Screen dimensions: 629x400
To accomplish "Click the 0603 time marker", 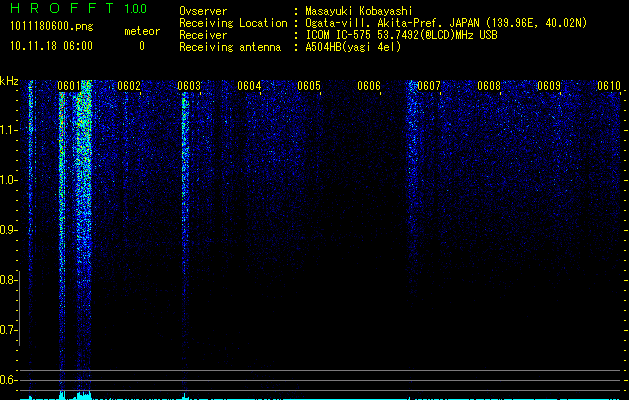I will (x=189, y=86).
